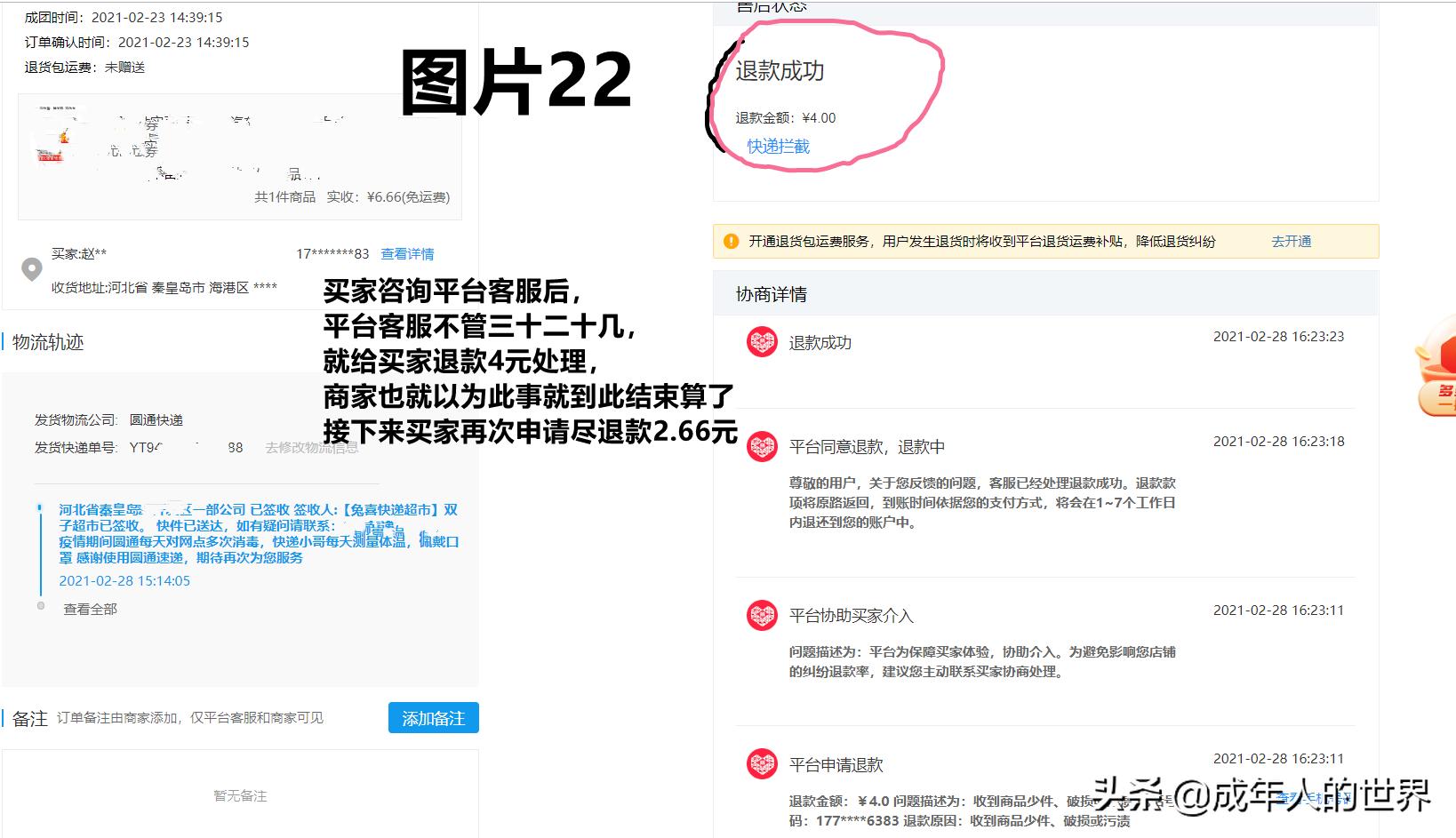Click the orange warning icon in the freight service banner

(x=731, y=241)
